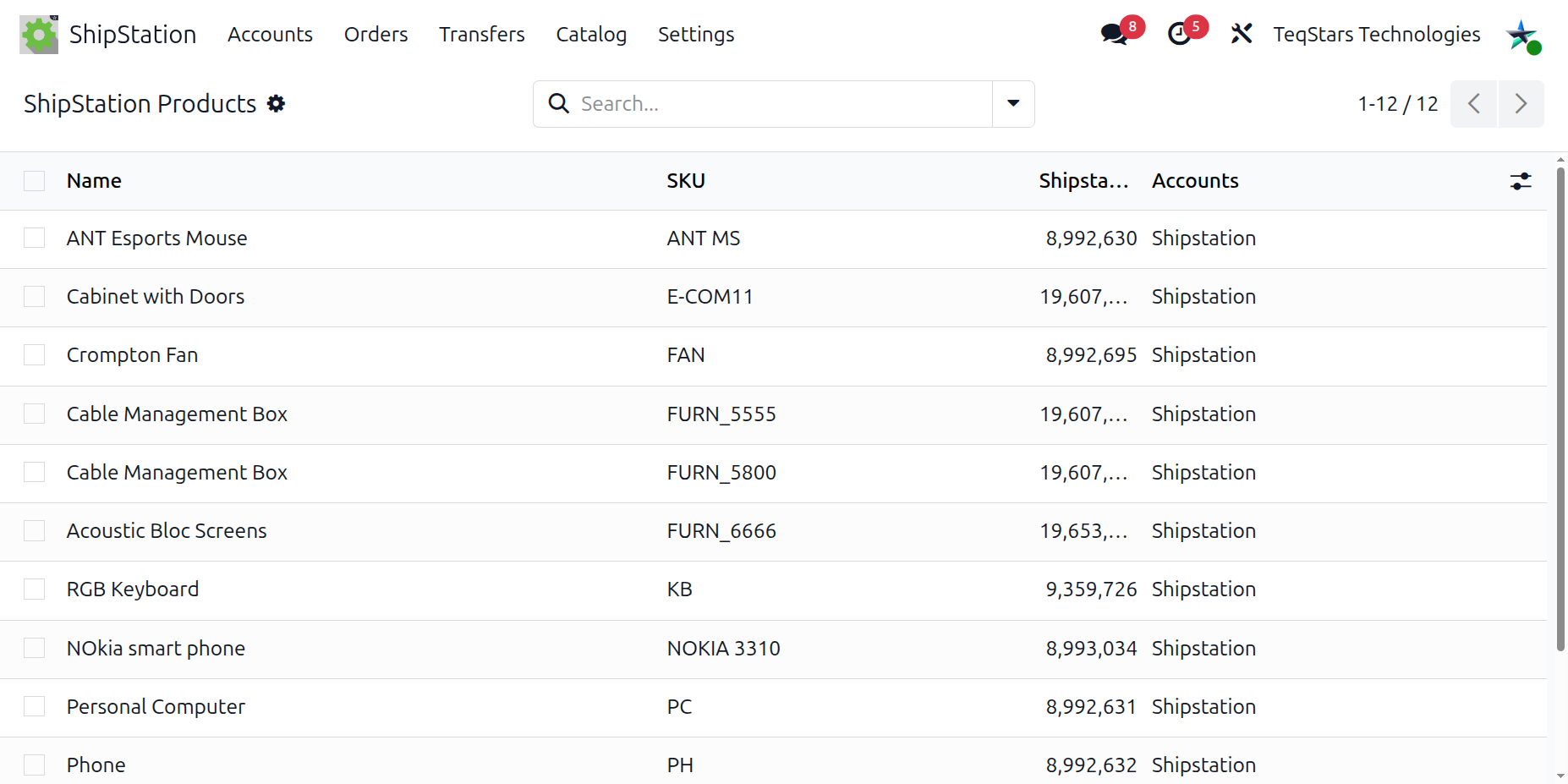Image resolution: width=1568 pixels, height=784 pixels.
Task: Expand the search options dropdown arrow
Action: (1013, 103)
